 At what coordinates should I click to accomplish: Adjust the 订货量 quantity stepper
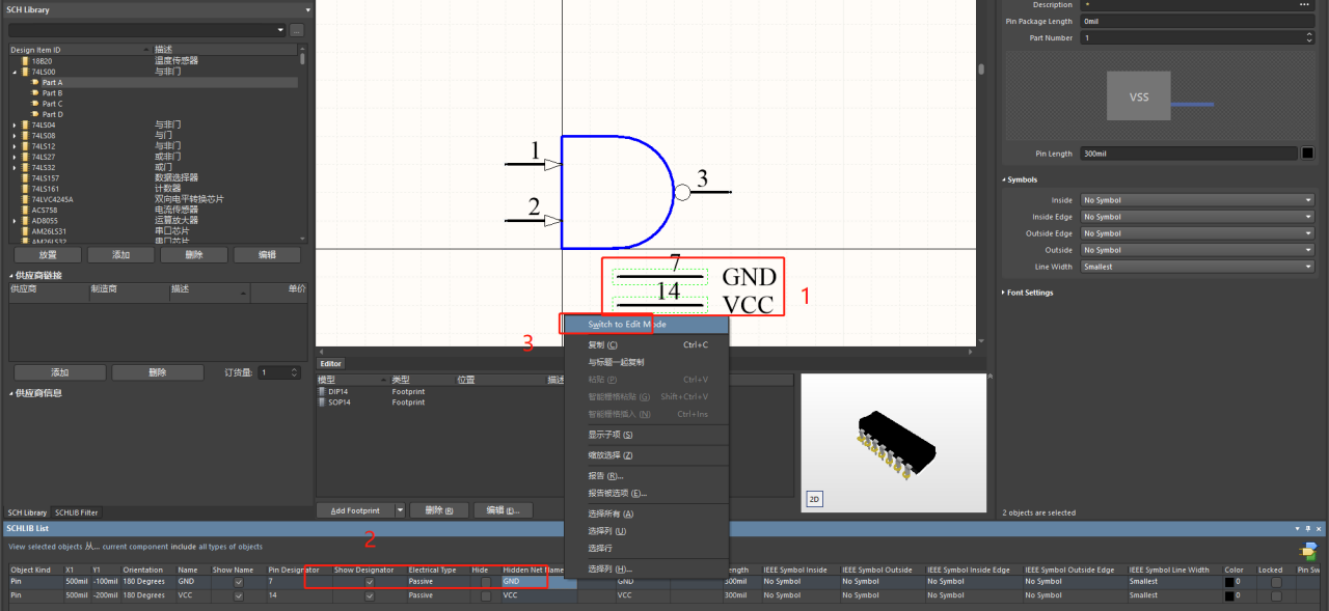294,372
